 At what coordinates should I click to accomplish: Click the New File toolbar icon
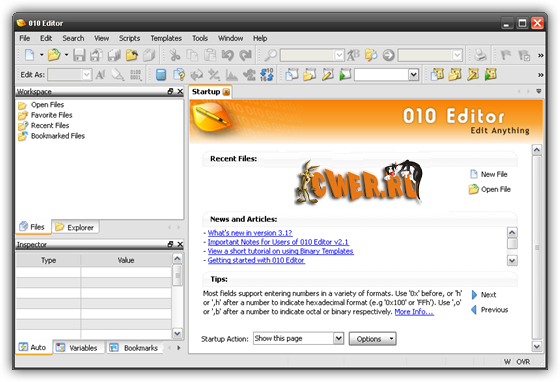(30, 55)
